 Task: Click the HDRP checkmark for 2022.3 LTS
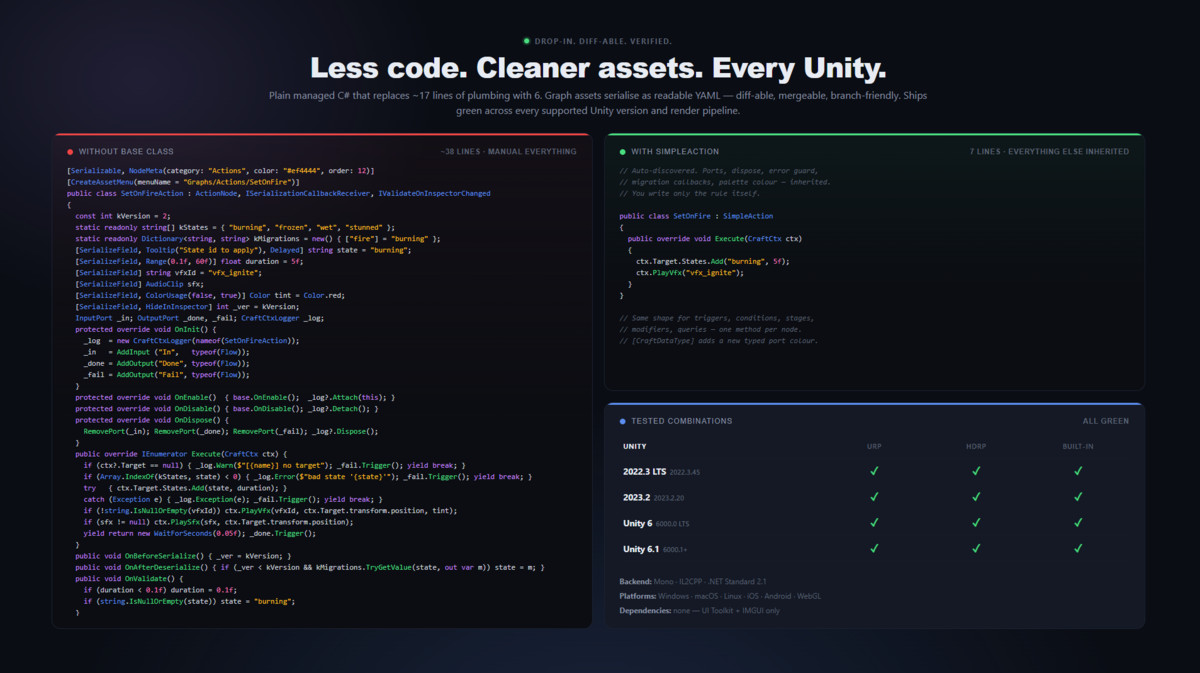[x=976, y=470]
